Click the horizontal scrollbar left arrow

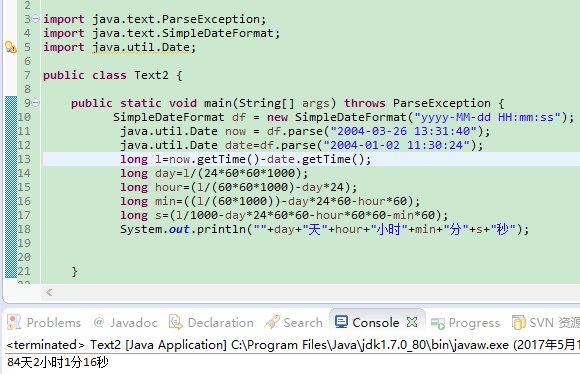[49, 293]
